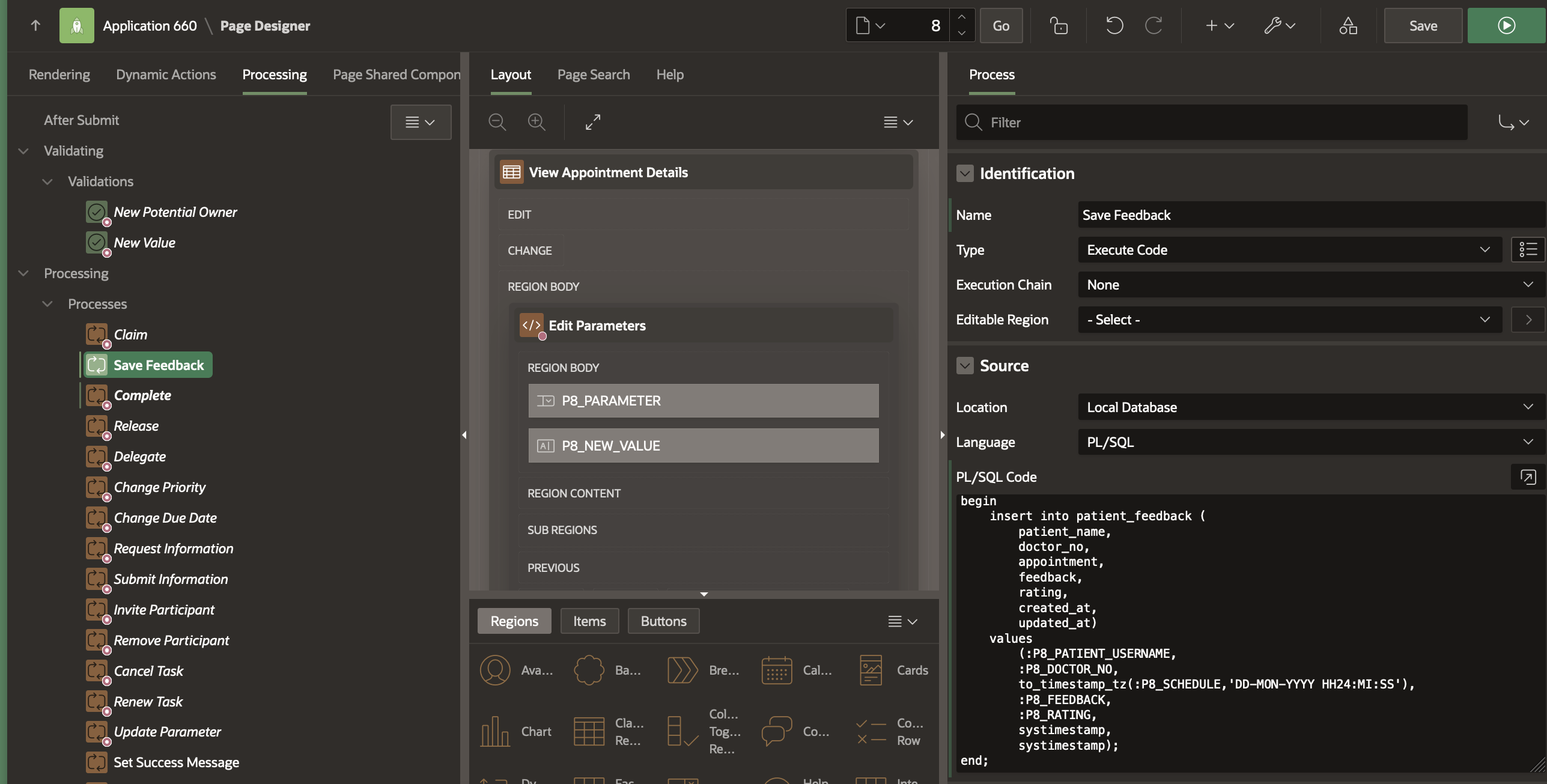Collapse the Identification section
Screen dimensions: 1547x784
coord(965,174)
